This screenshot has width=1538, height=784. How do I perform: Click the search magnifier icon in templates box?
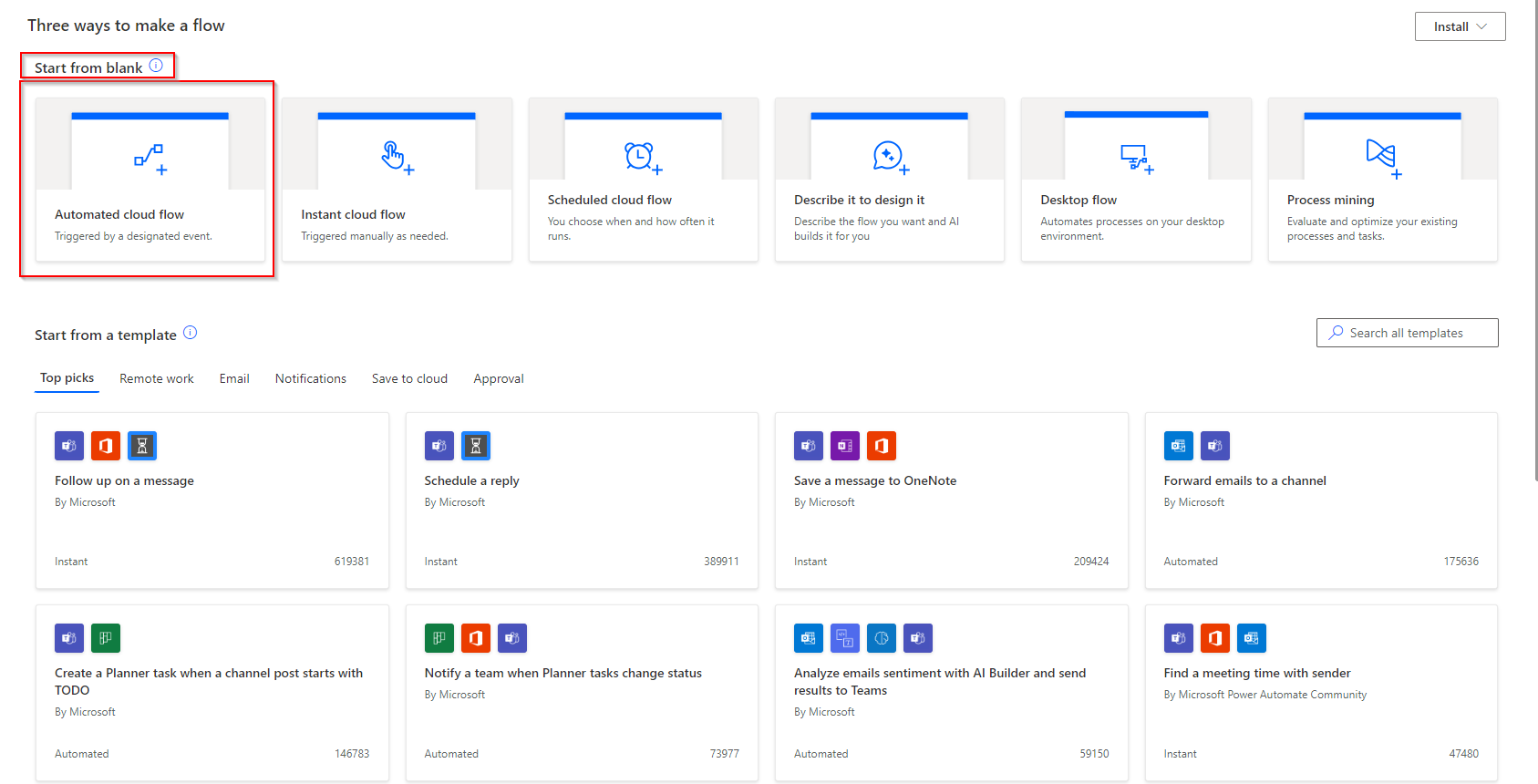1336,333
